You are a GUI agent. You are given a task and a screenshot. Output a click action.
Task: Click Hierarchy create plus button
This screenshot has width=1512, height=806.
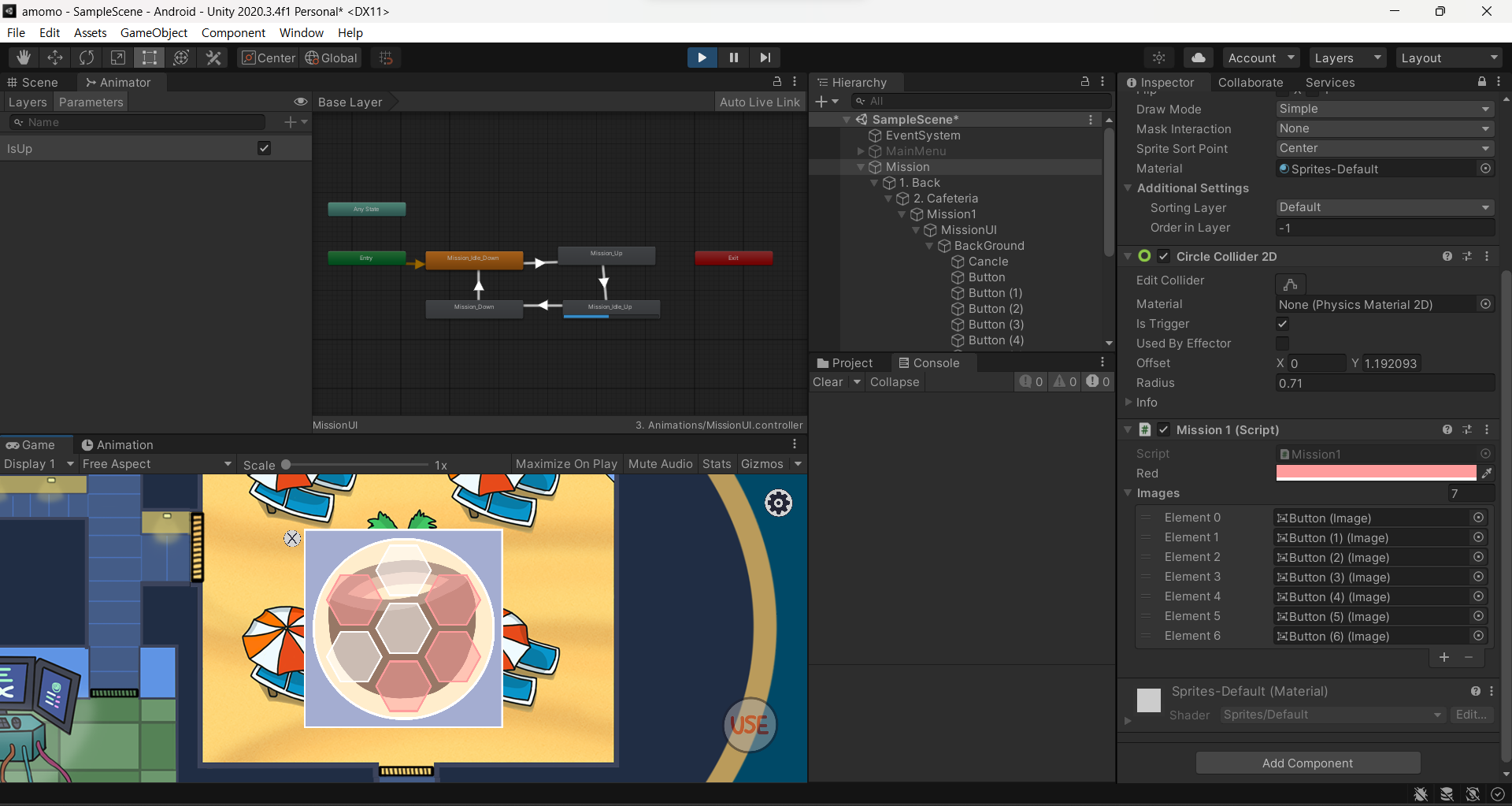[x=826, y=102]
